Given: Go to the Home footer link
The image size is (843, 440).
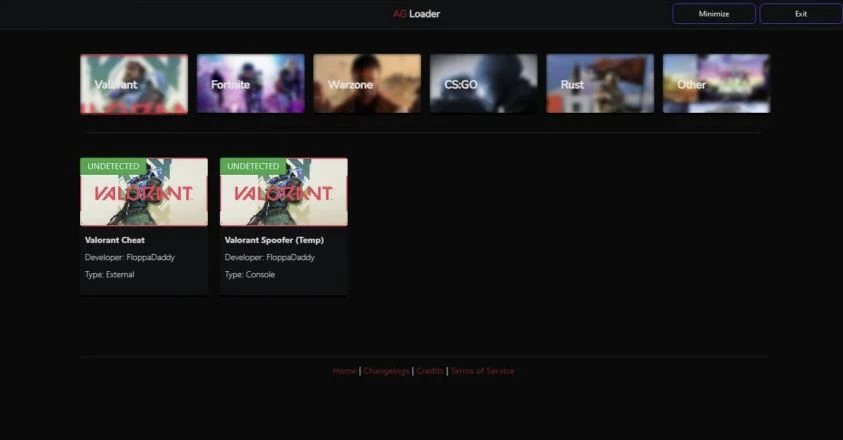Looking at the screenshot, I should pos(344,371).
